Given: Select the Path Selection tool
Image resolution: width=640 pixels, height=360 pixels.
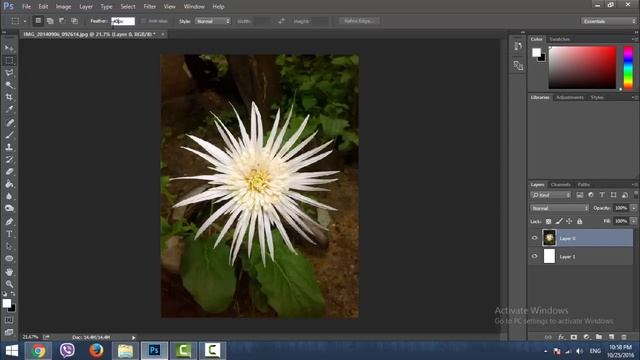Looking at the screenshot, I should tap(9, 247).
